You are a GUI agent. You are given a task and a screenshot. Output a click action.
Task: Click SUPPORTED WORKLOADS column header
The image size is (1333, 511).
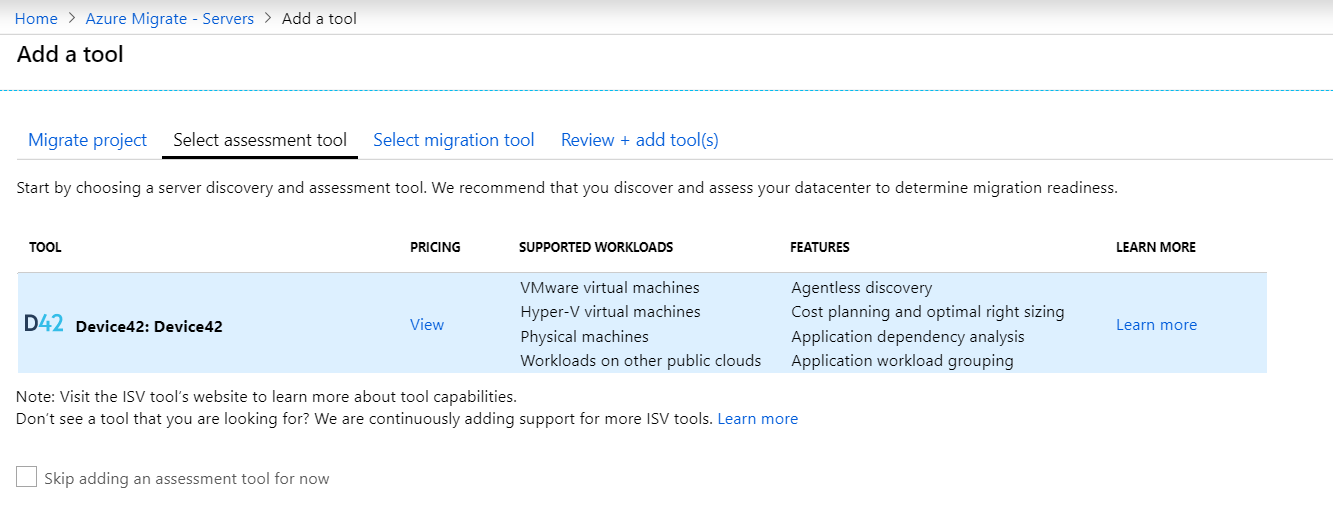pyautogui.click(x=596, y=247)
